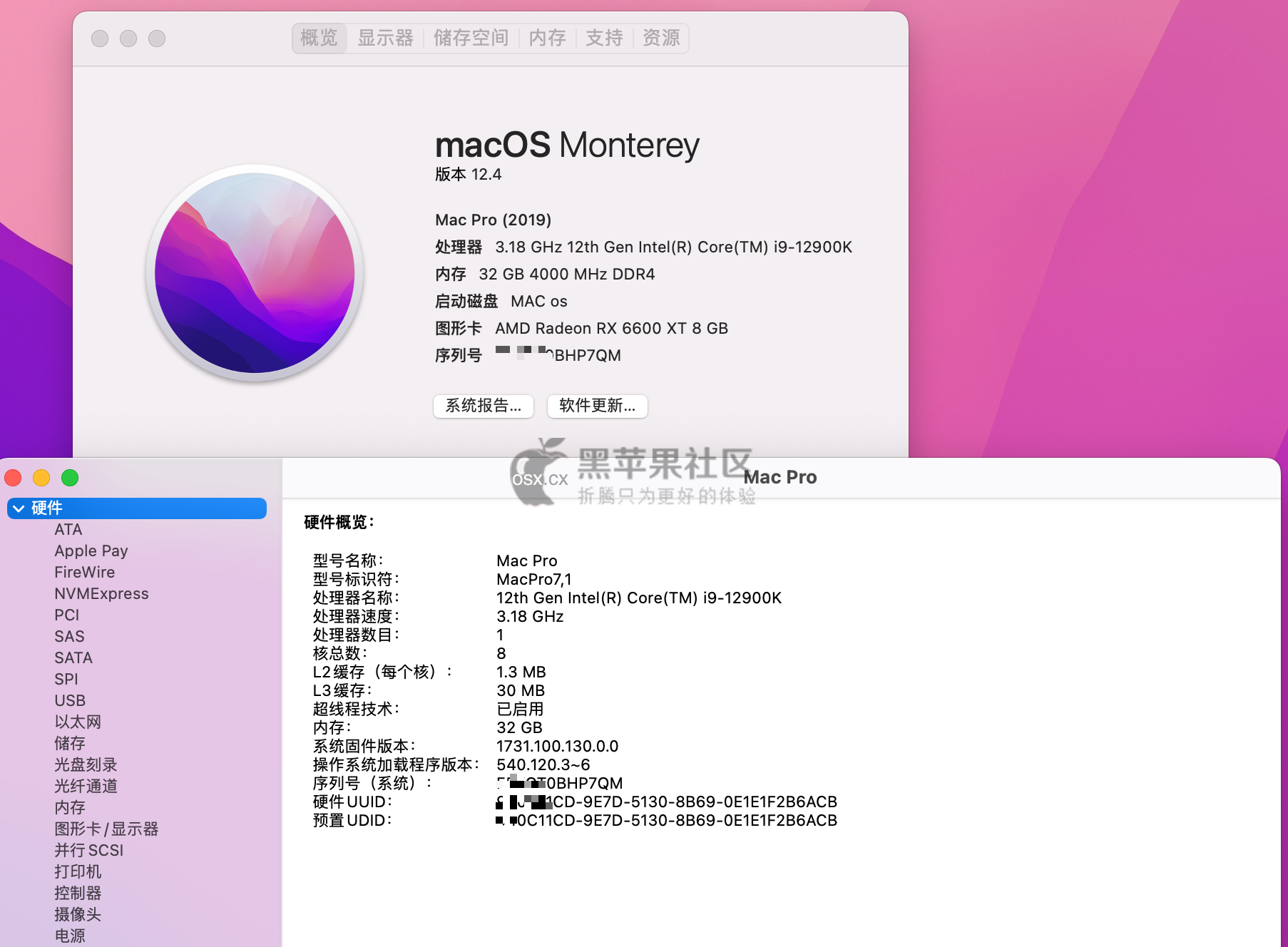The width and height of the screenshot is (1288, 947).
Task: Select Apple Pay in the sidebar
Action: 91,551
